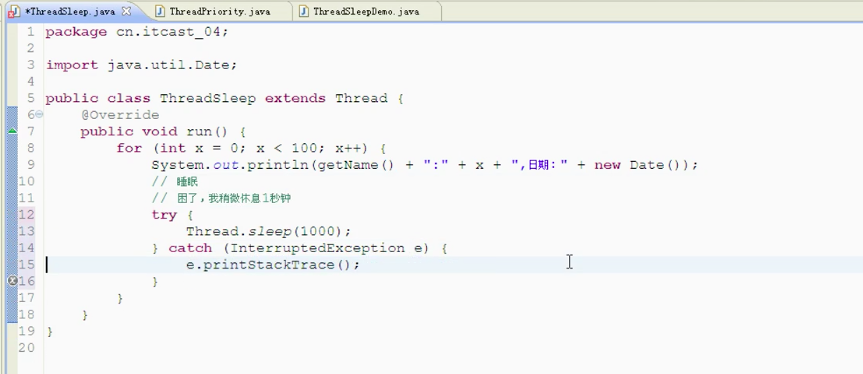Collapse the run() method at line 6
This screenshot has width=863, height=374.
pyautogui.click(x=39, y=114)
